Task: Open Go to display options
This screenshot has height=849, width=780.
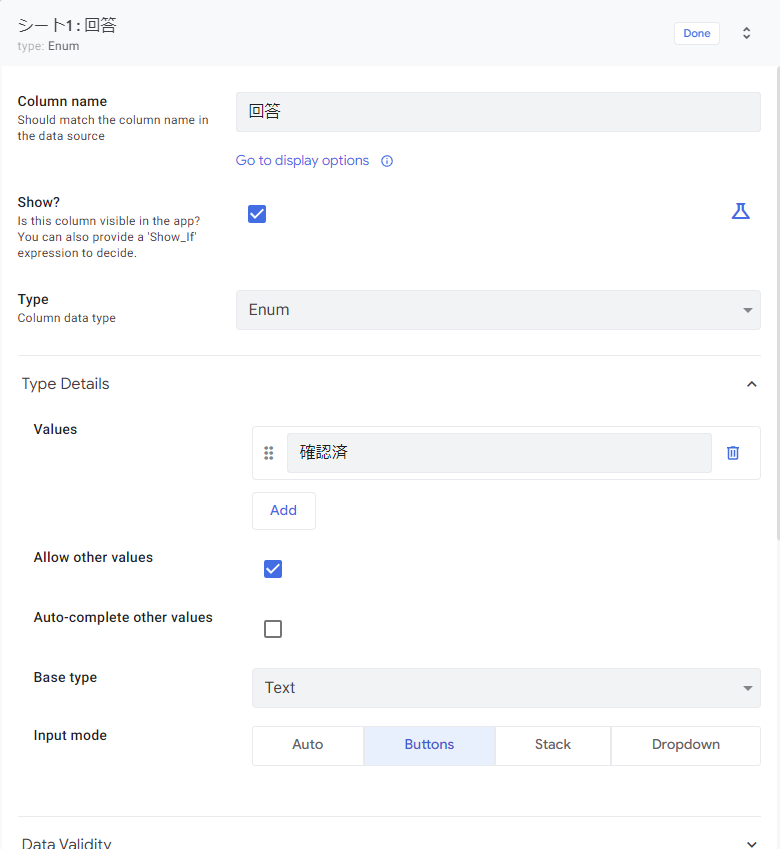Action: [x=300, y=160]
